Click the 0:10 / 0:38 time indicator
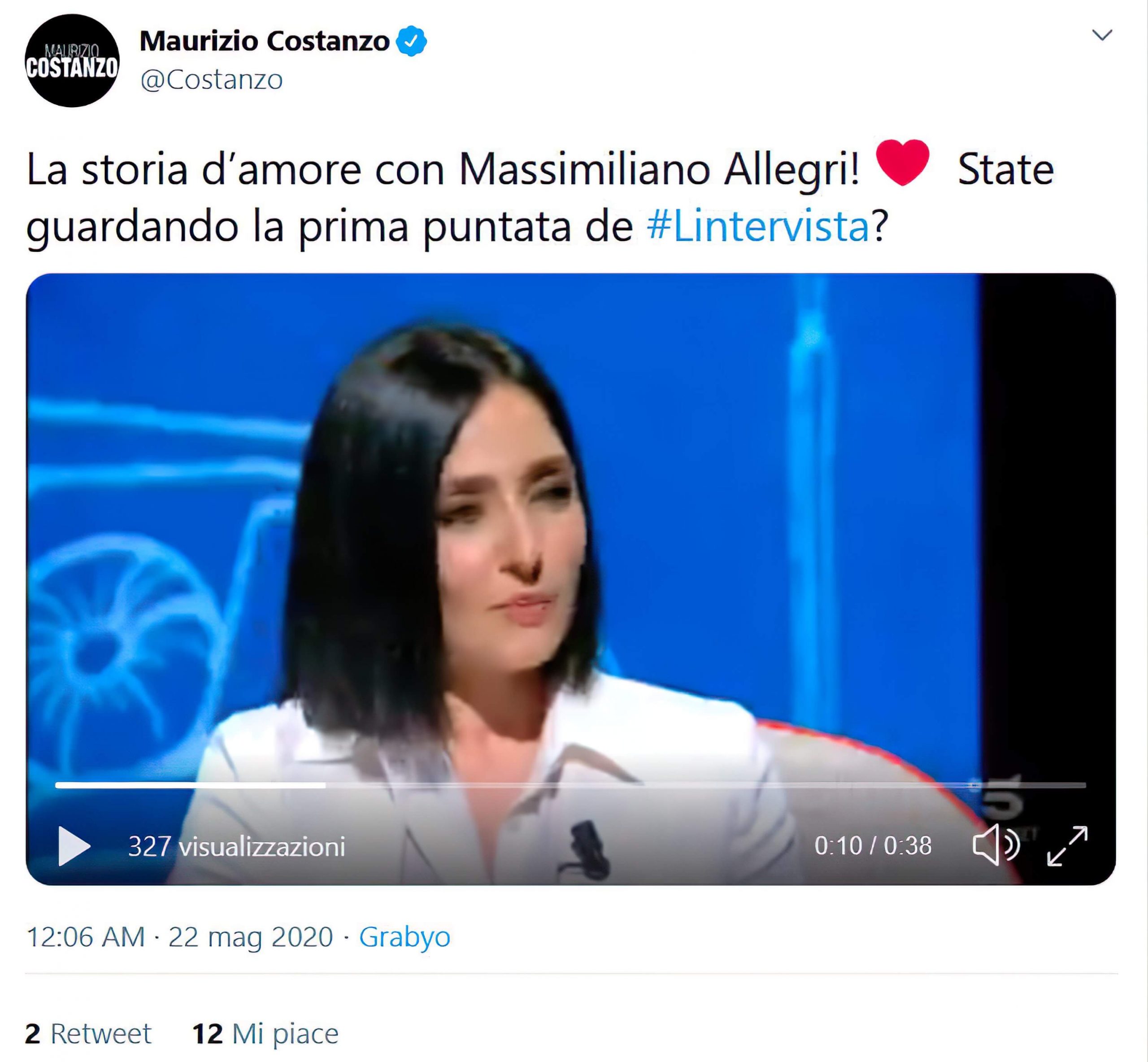This screenshot has height=1062, width=1148. (x=873, y=845)
